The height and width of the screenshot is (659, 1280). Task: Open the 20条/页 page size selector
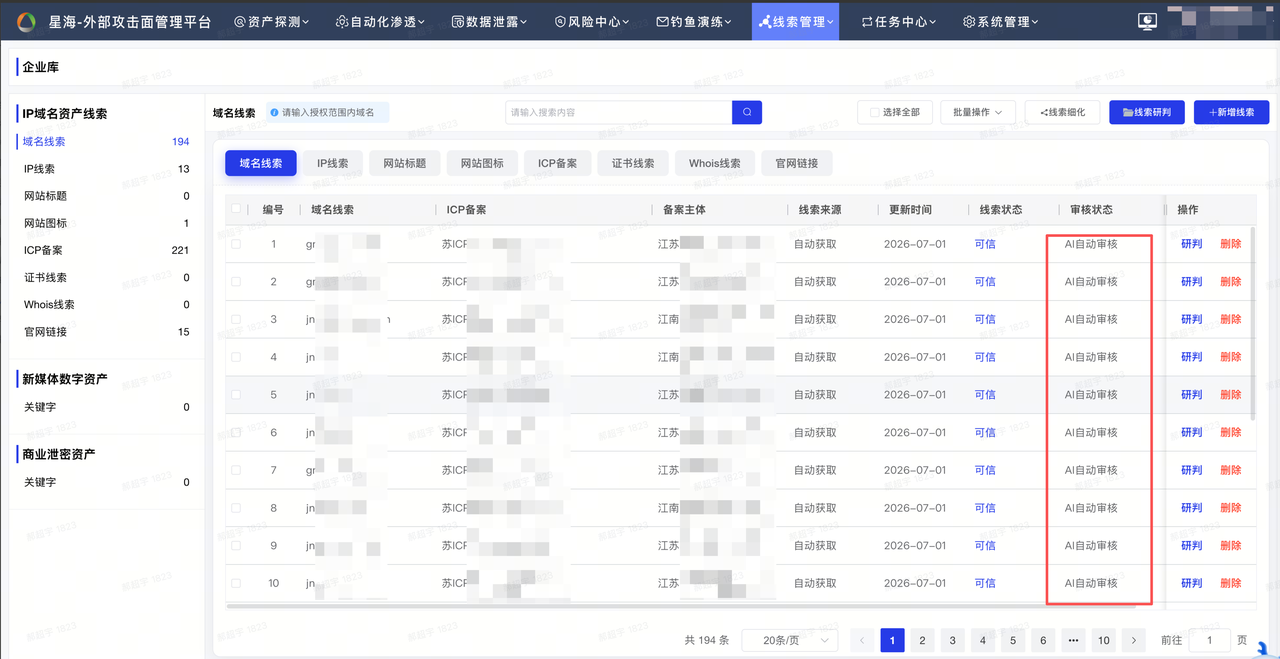click(790, 640)
